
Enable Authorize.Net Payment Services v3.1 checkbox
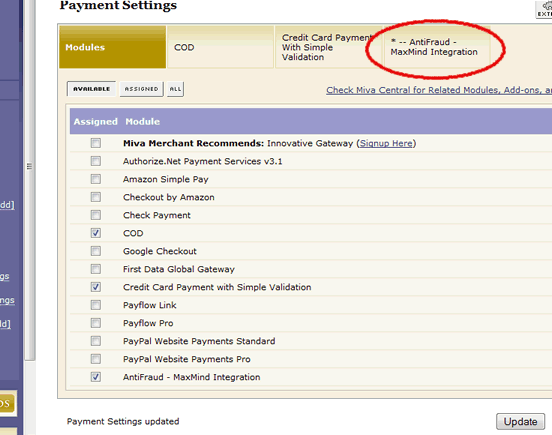tap(95, 161)
